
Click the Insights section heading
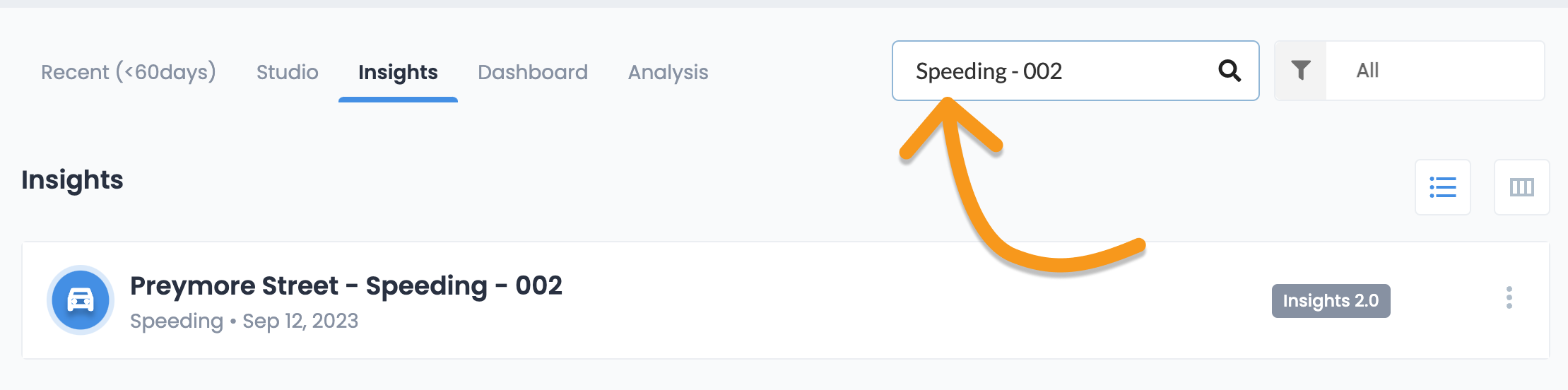[72, 180]
